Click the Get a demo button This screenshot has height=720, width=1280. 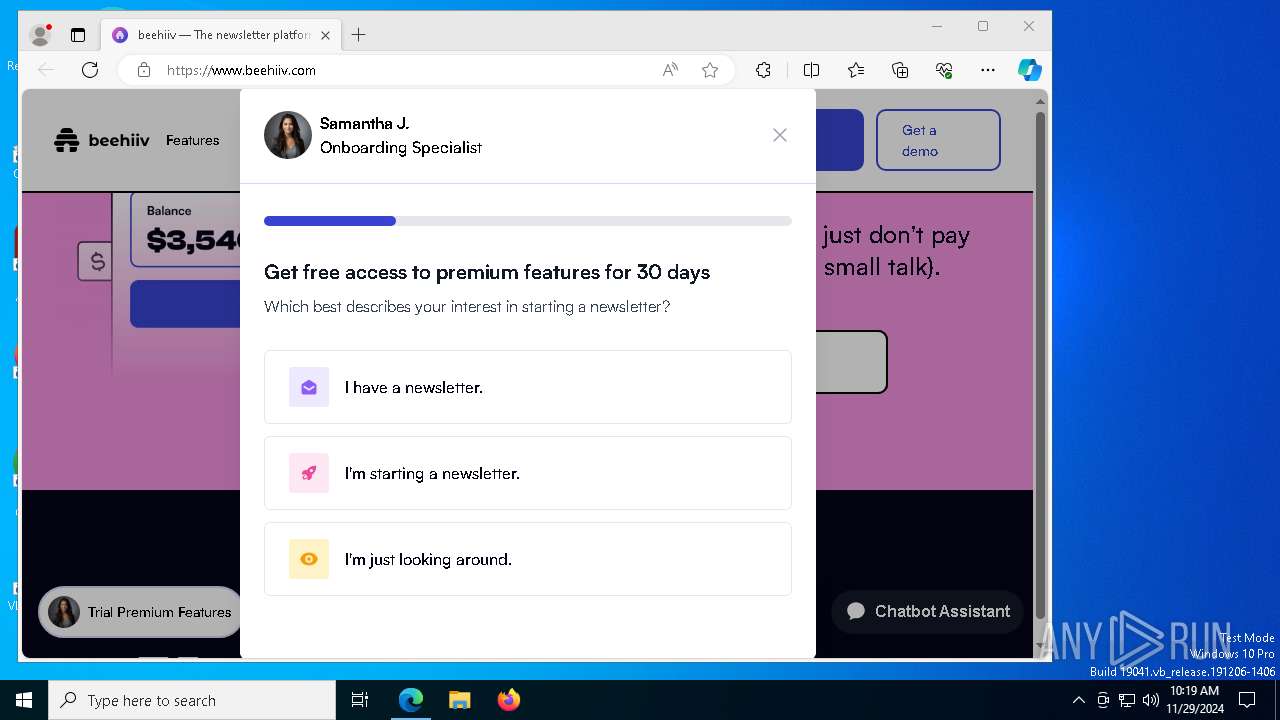tap(938, 140)
